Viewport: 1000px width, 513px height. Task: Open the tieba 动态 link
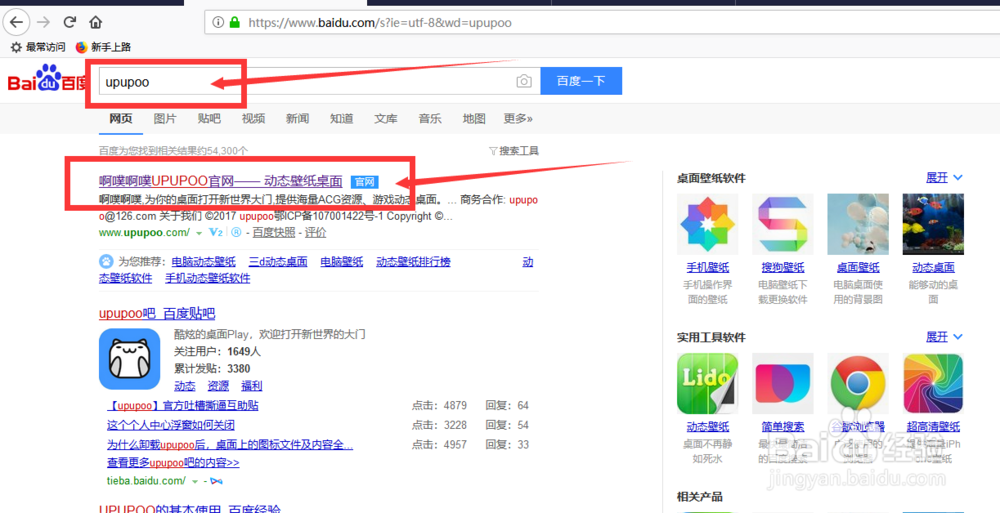pos(185,386)
